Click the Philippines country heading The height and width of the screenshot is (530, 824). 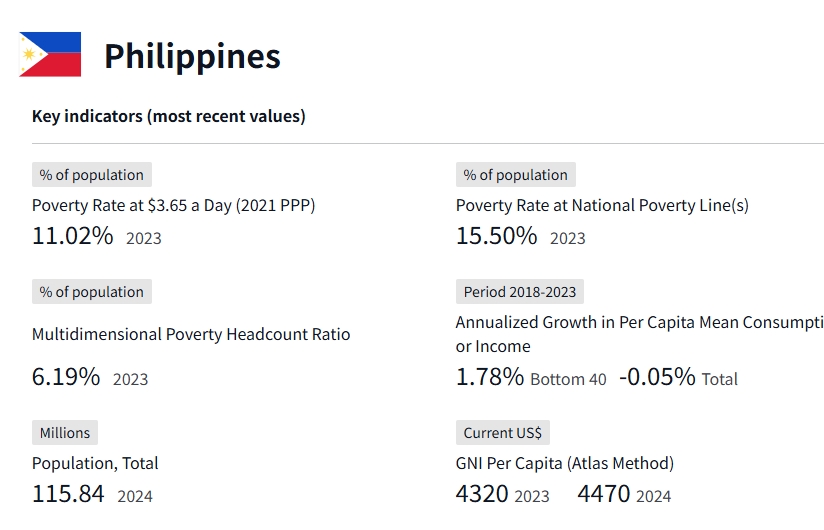pos(192,56)
